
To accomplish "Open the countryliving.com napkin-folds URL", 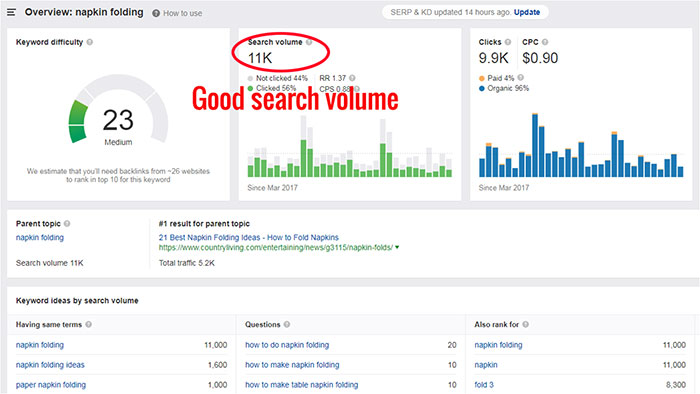I will tap(275, 247).
